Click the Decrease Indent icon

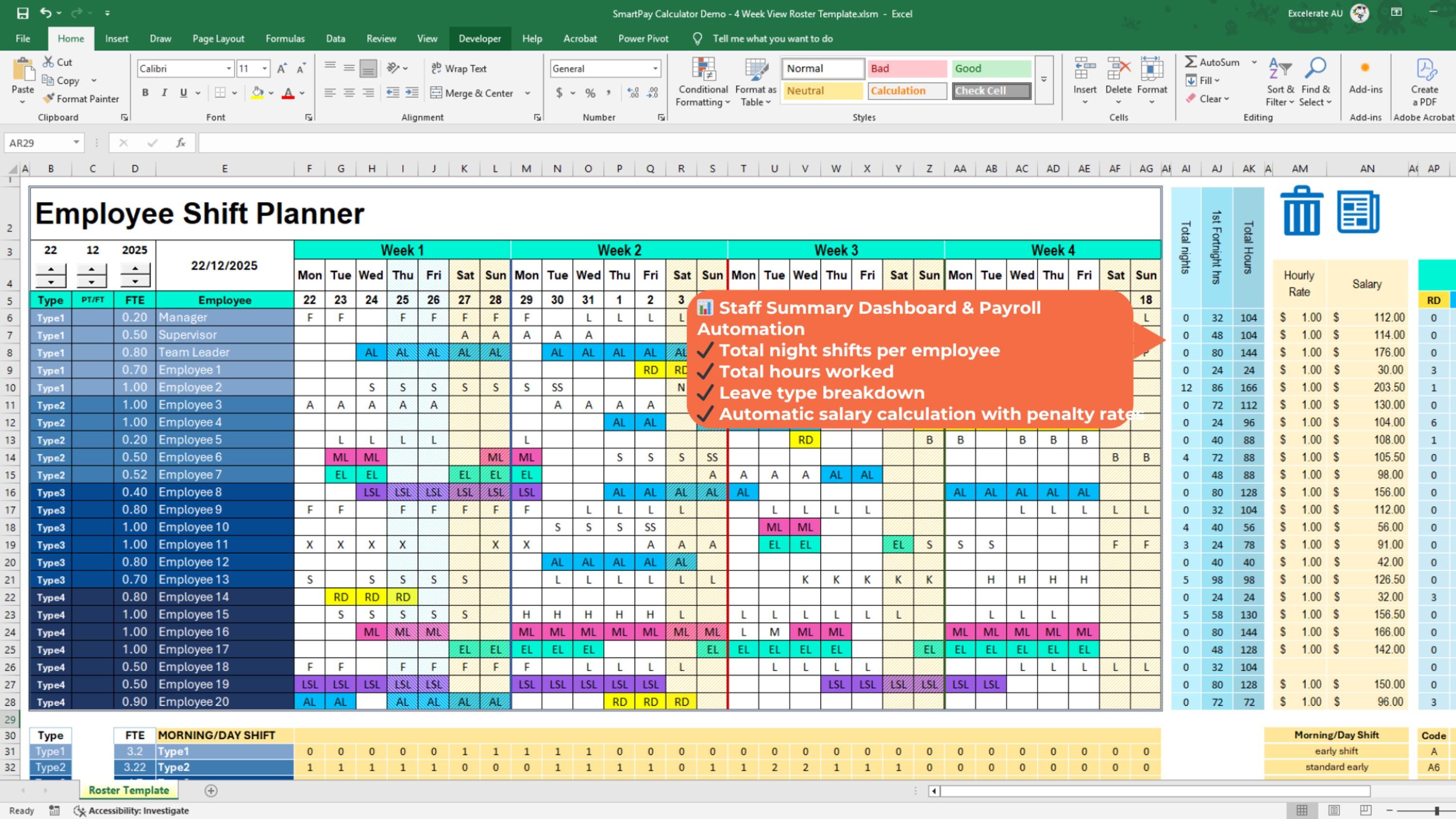click(393, 93)
